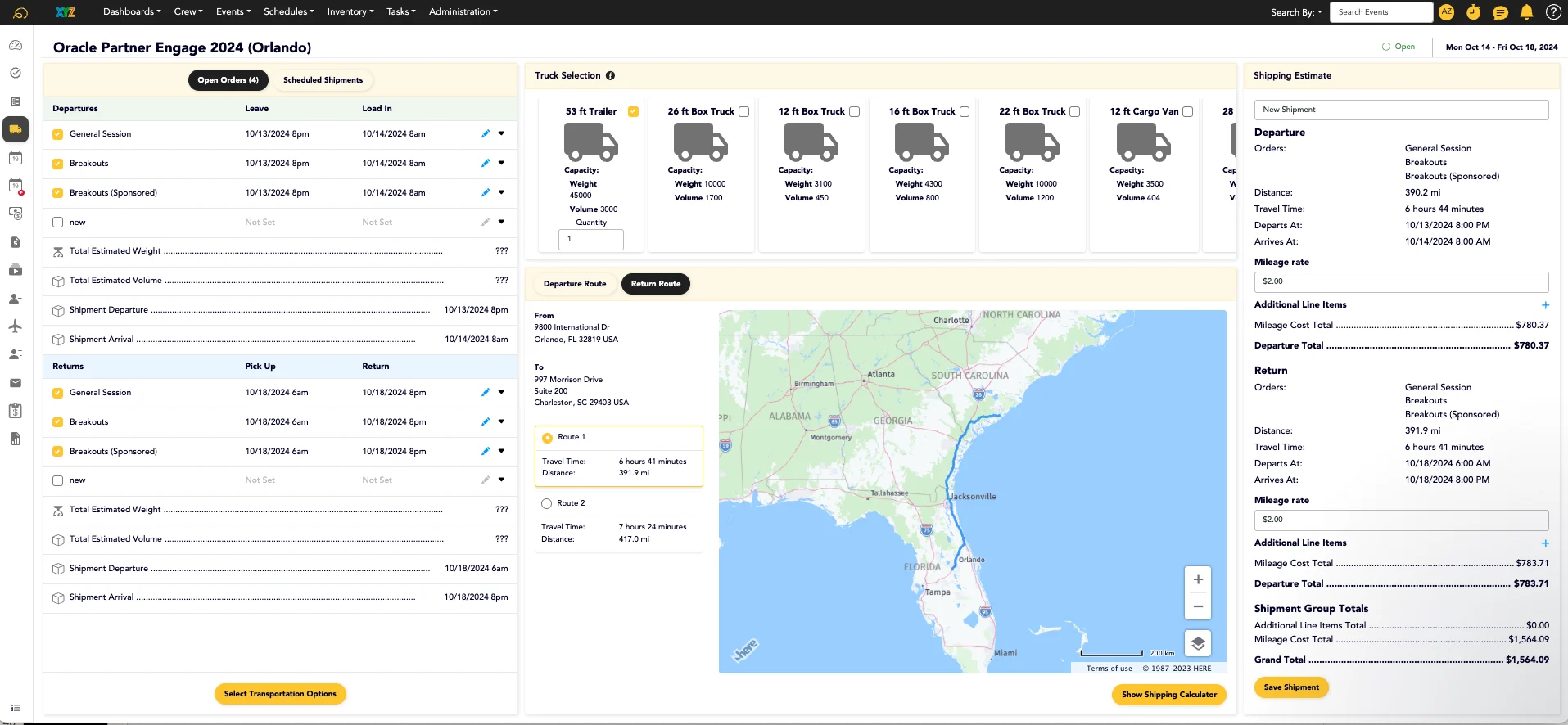The width and height of the screenshot is (1568, 725).
Task: Switch to Scheduled Shipments tab
Action: coord(323,80)
